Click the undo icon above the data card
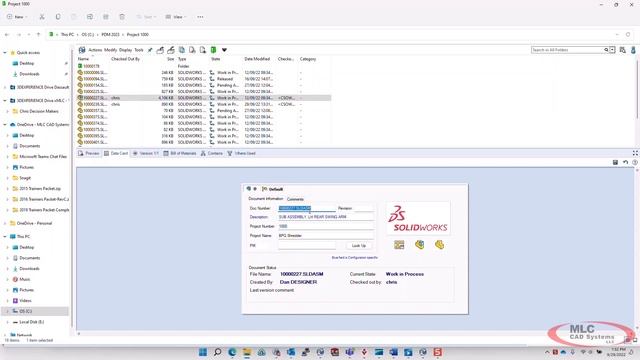 [x=625, y=162]
